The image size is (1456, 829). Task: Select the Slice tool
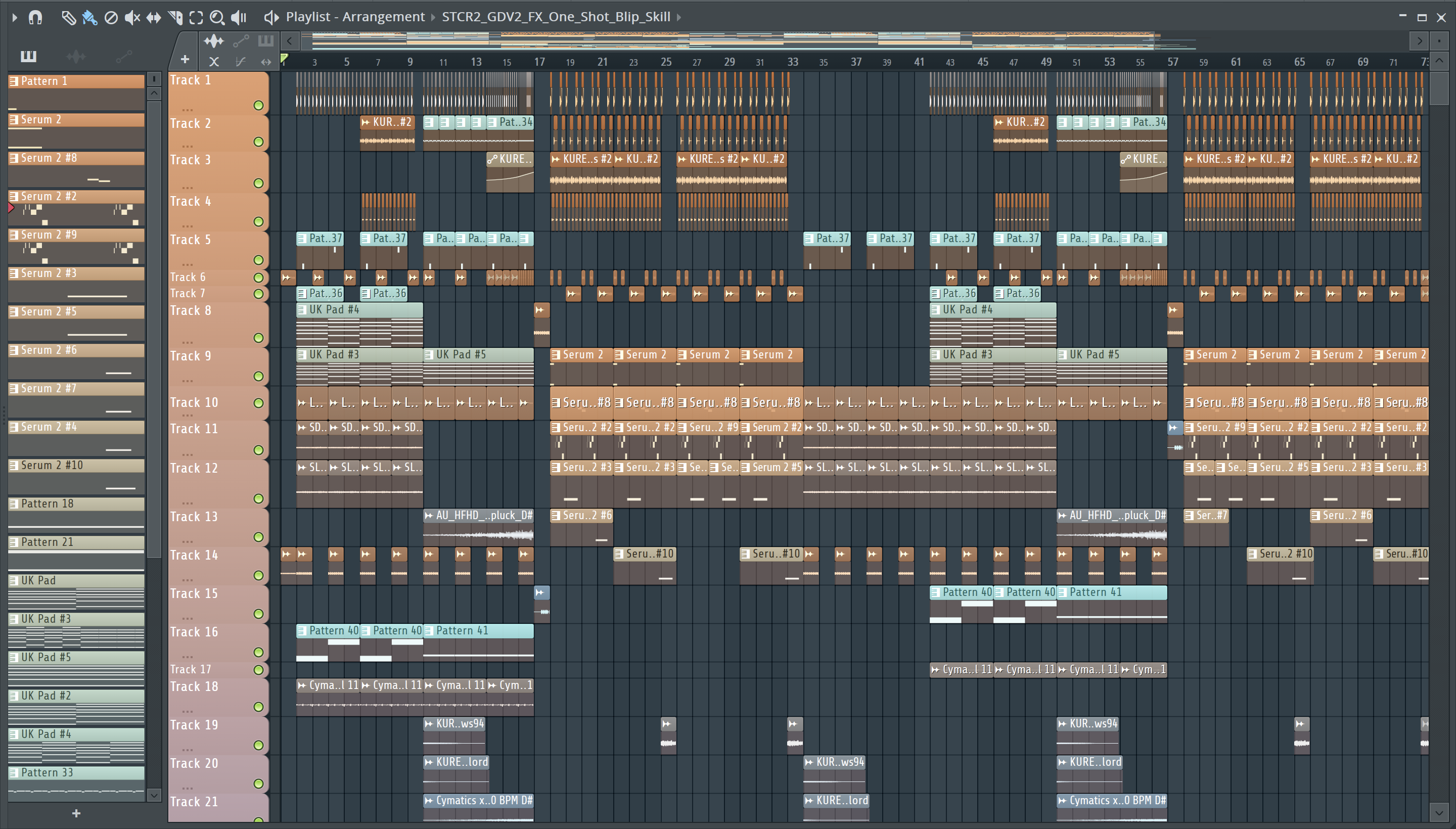175,18
